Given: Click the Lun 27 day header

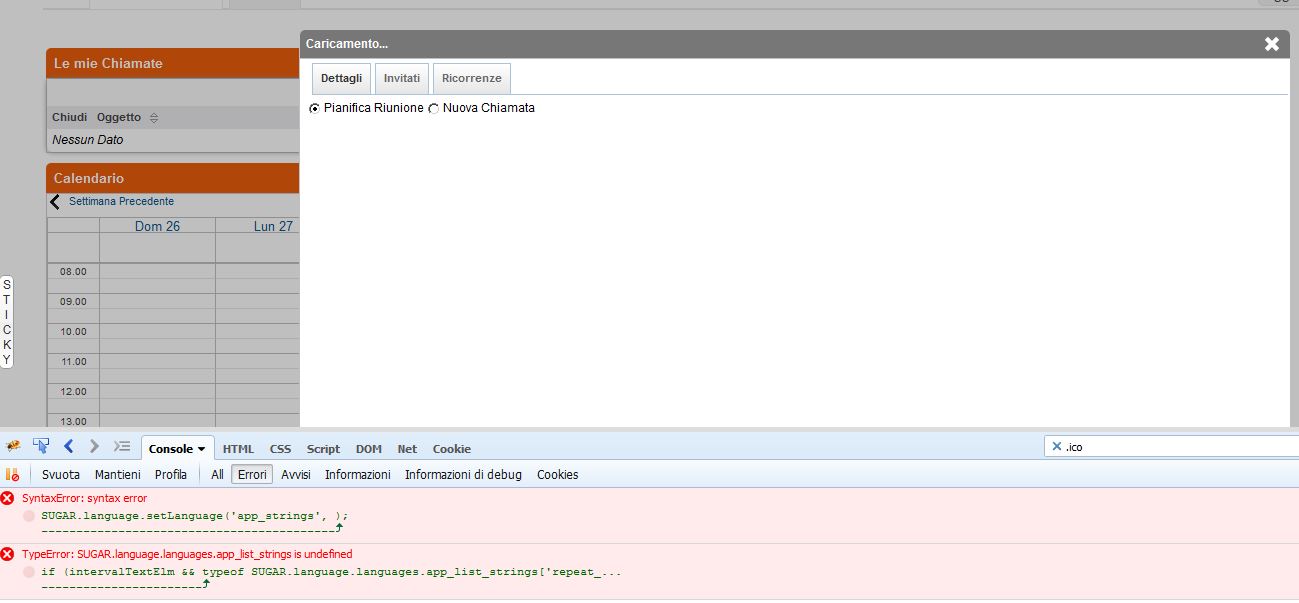Looking at the screenshot, I should pyautogui.click(x=273, y=226).
